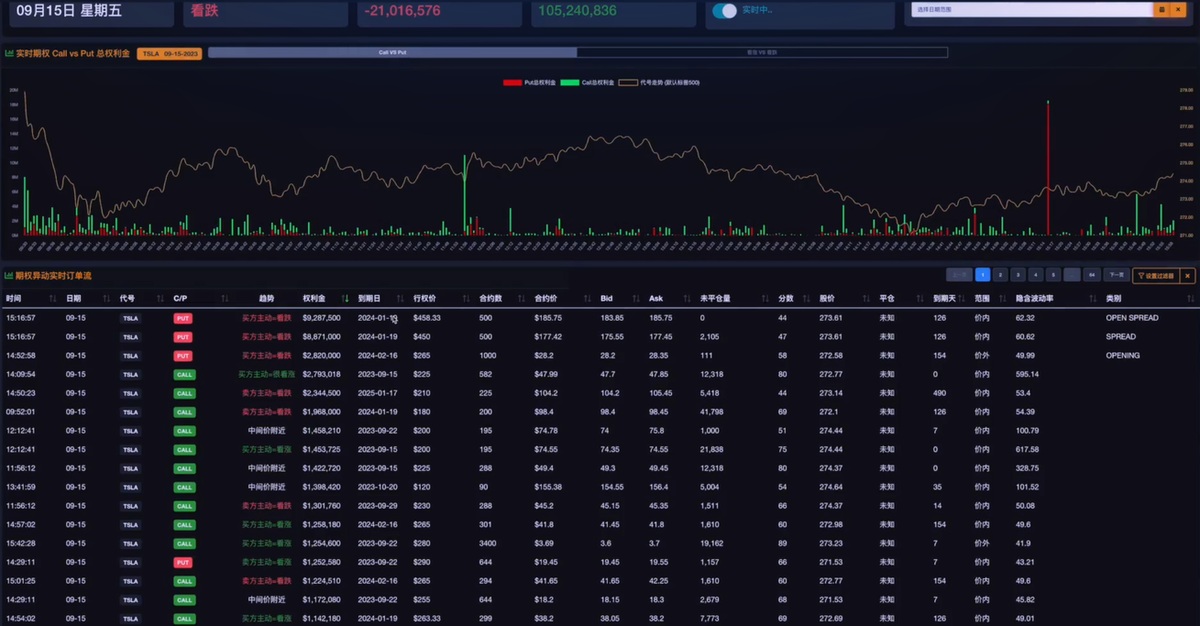1200x626 pixels.
Task: Toggle the 代号走势 line legend swatch
Action: point(628,82)
